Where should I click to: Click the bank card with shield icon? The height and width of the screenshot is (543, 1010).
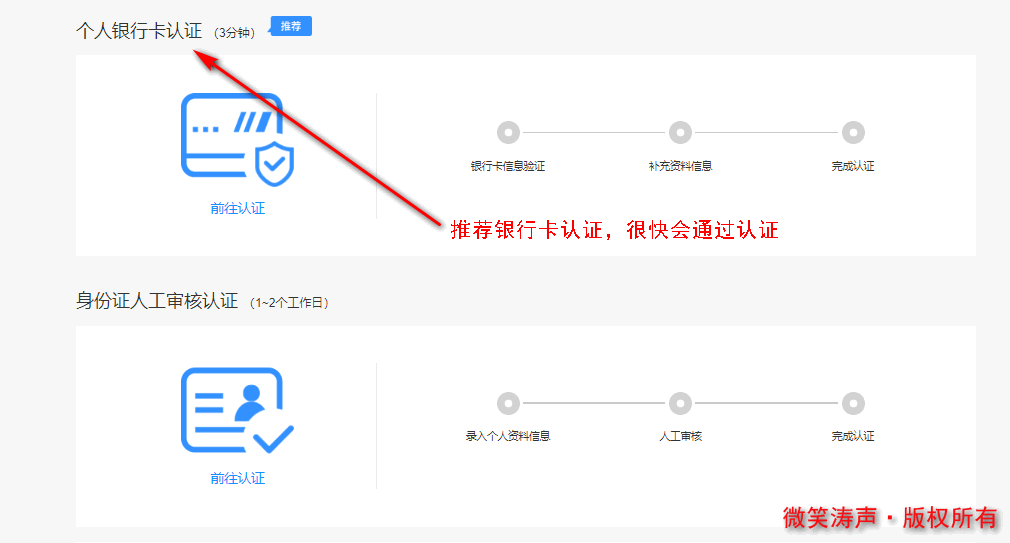237,139
